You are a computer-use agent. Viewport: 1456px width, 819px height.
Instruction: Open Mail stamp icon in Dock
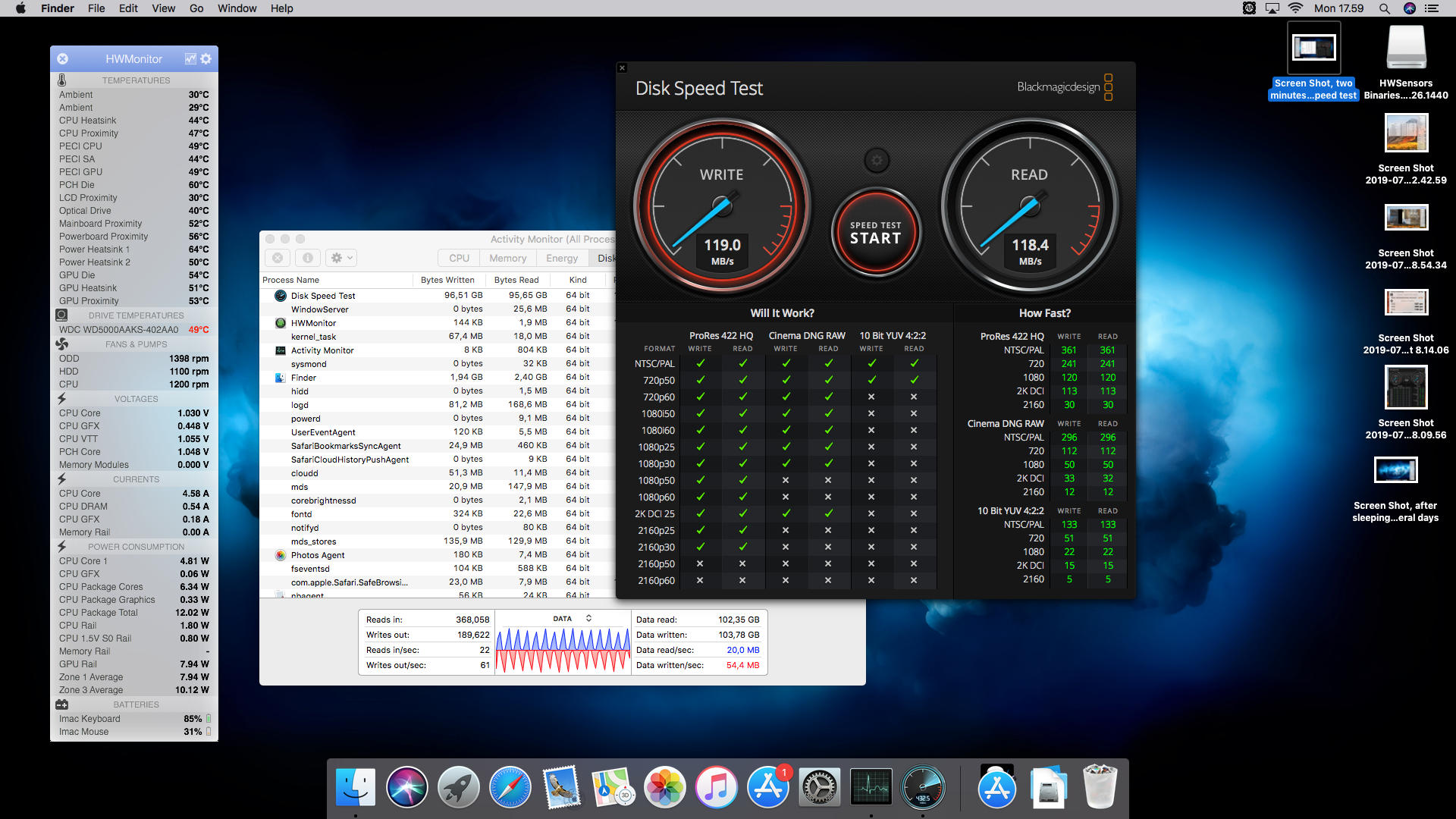562,787
